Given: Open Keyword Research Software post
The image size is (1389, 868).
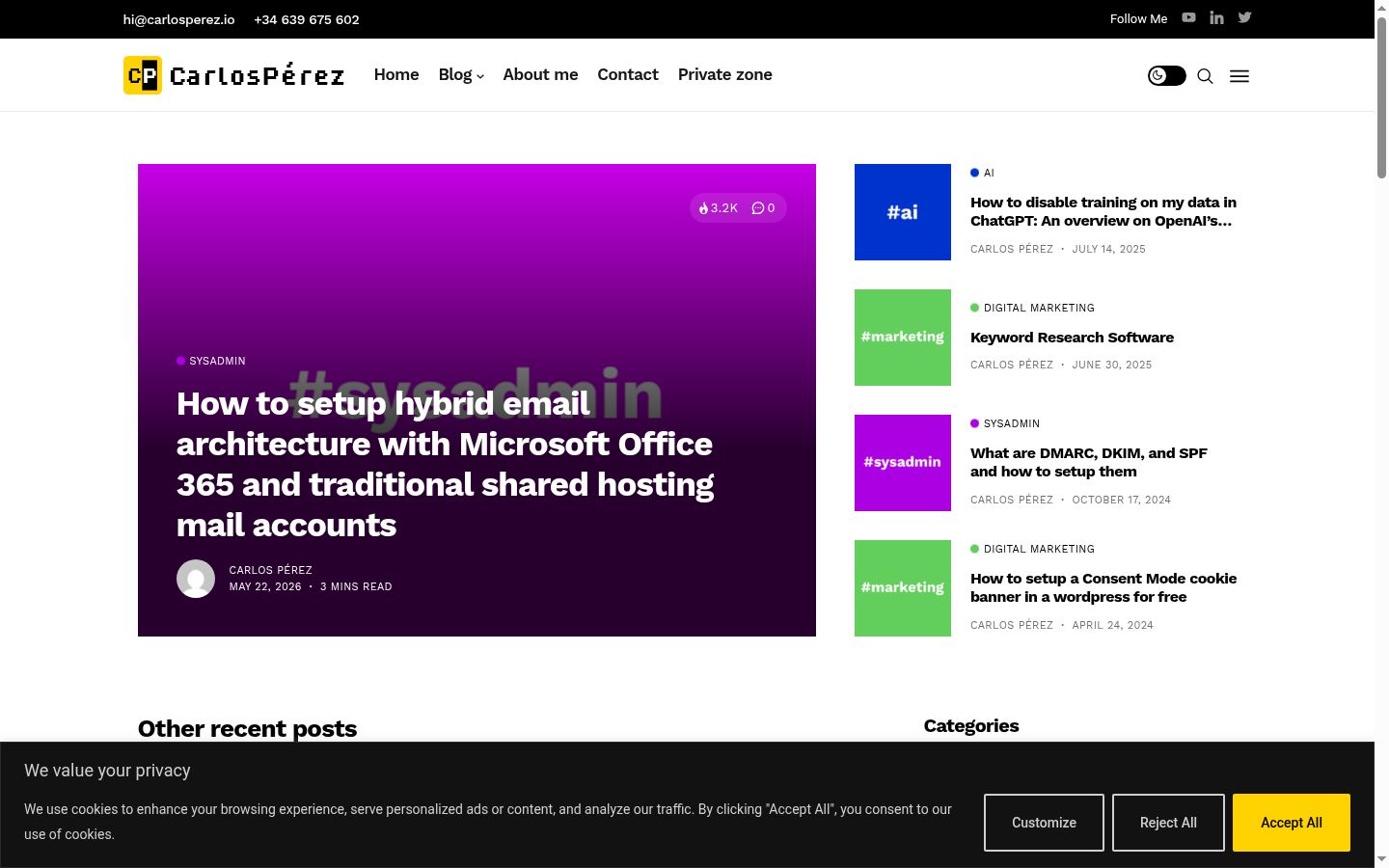Looking at the screenshot, I should point(1072,338).
